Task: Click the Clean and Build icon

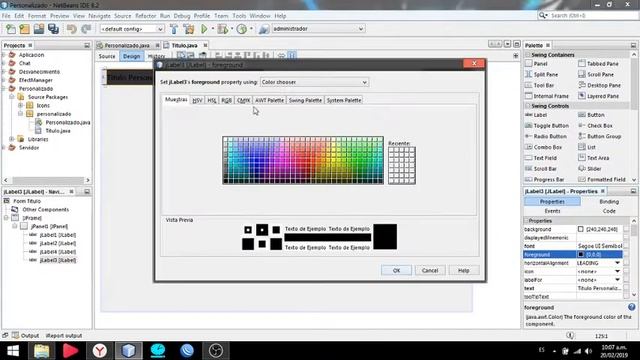Action: click(189, 29)
